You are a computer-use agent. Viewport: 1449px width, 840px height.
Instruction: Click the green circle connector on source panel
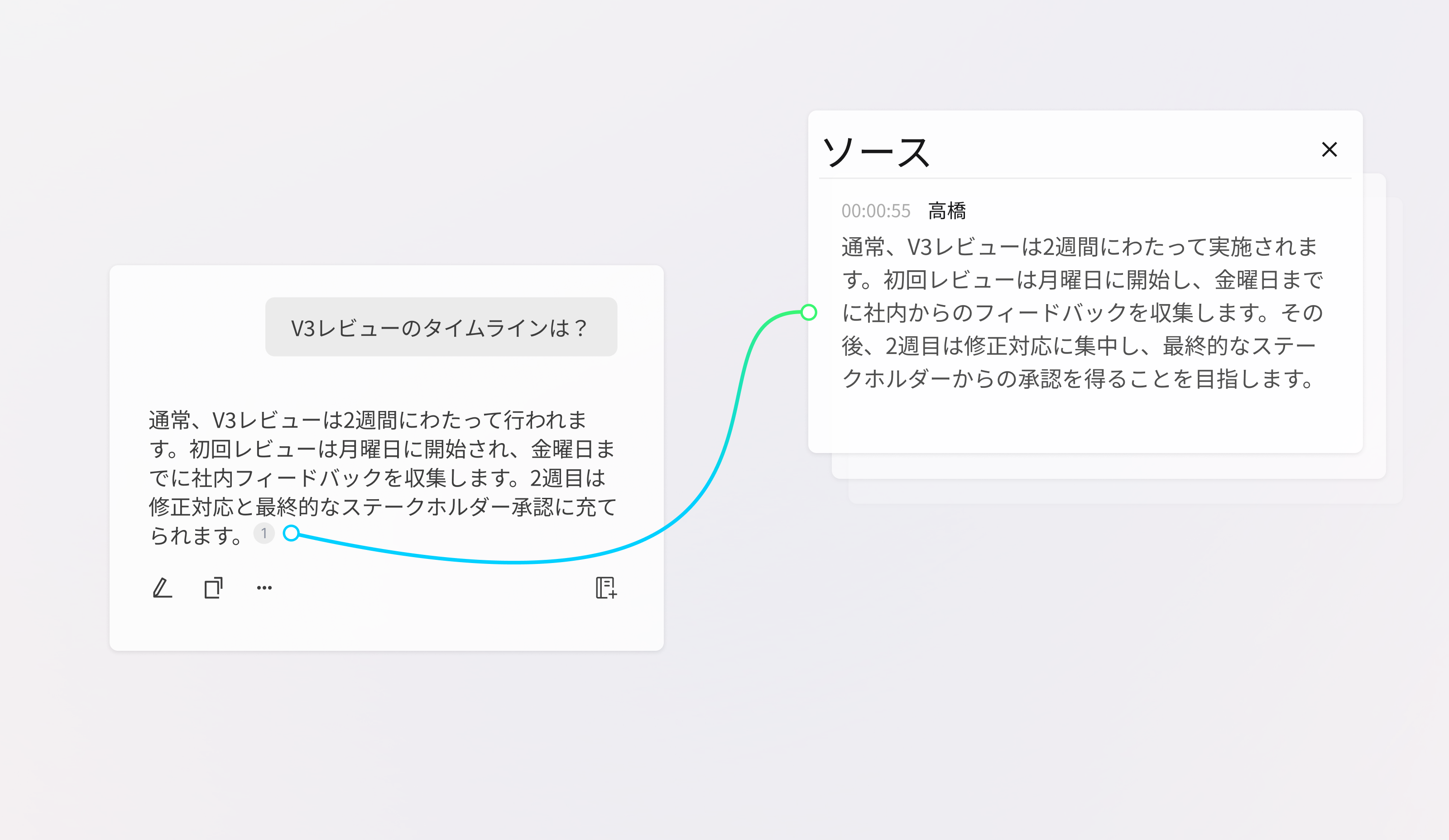click(x=808, y=312)
